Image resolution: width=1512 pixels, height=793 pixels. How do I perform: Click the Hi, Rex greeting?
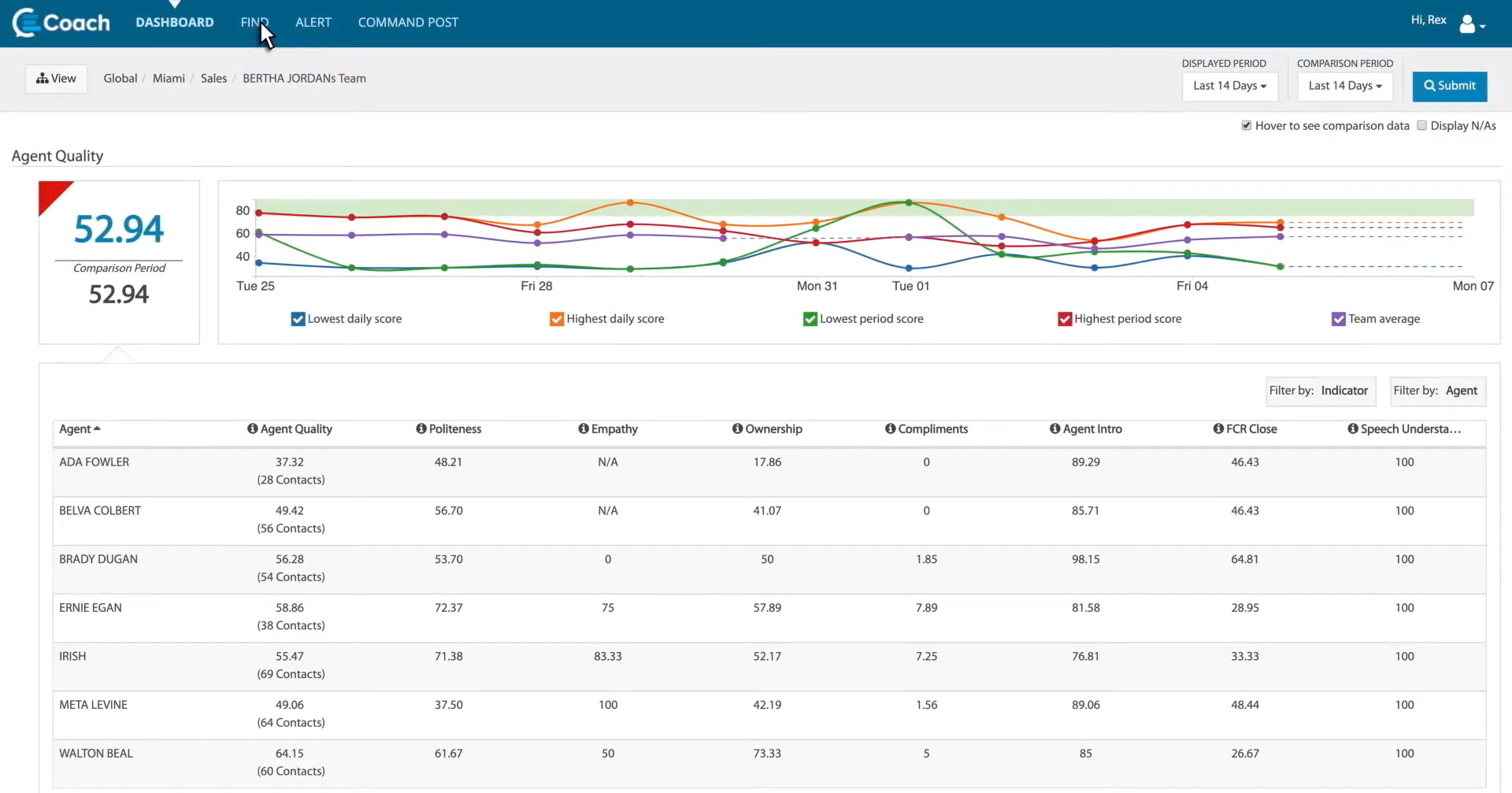[1429, 20]
